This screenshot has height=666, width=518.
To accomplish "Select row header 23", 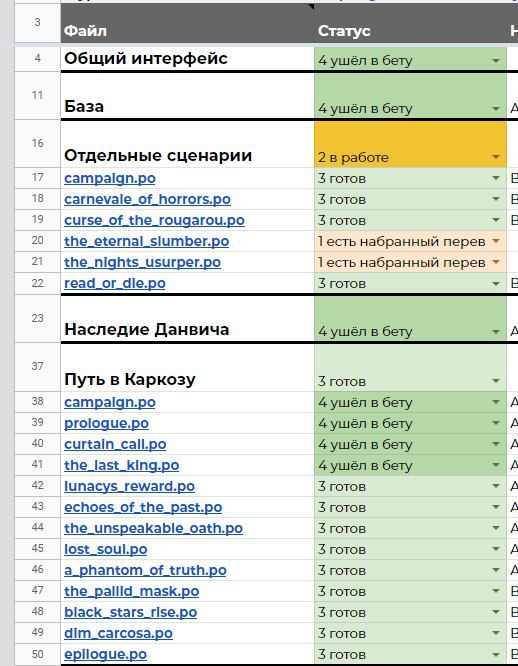I will tap(37, 318).
